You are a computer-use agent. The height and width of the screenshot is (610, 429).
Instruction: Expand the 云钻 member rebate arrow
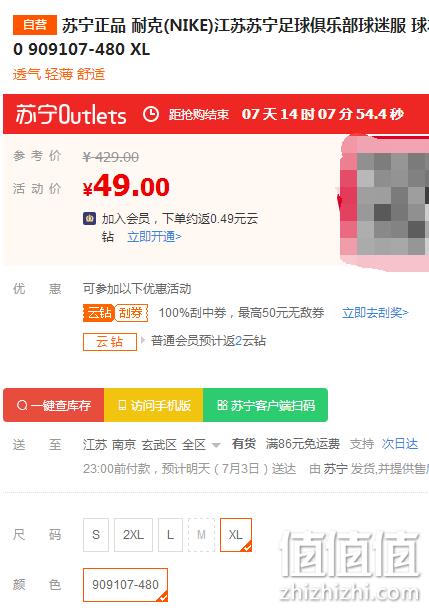pos(143,341)
